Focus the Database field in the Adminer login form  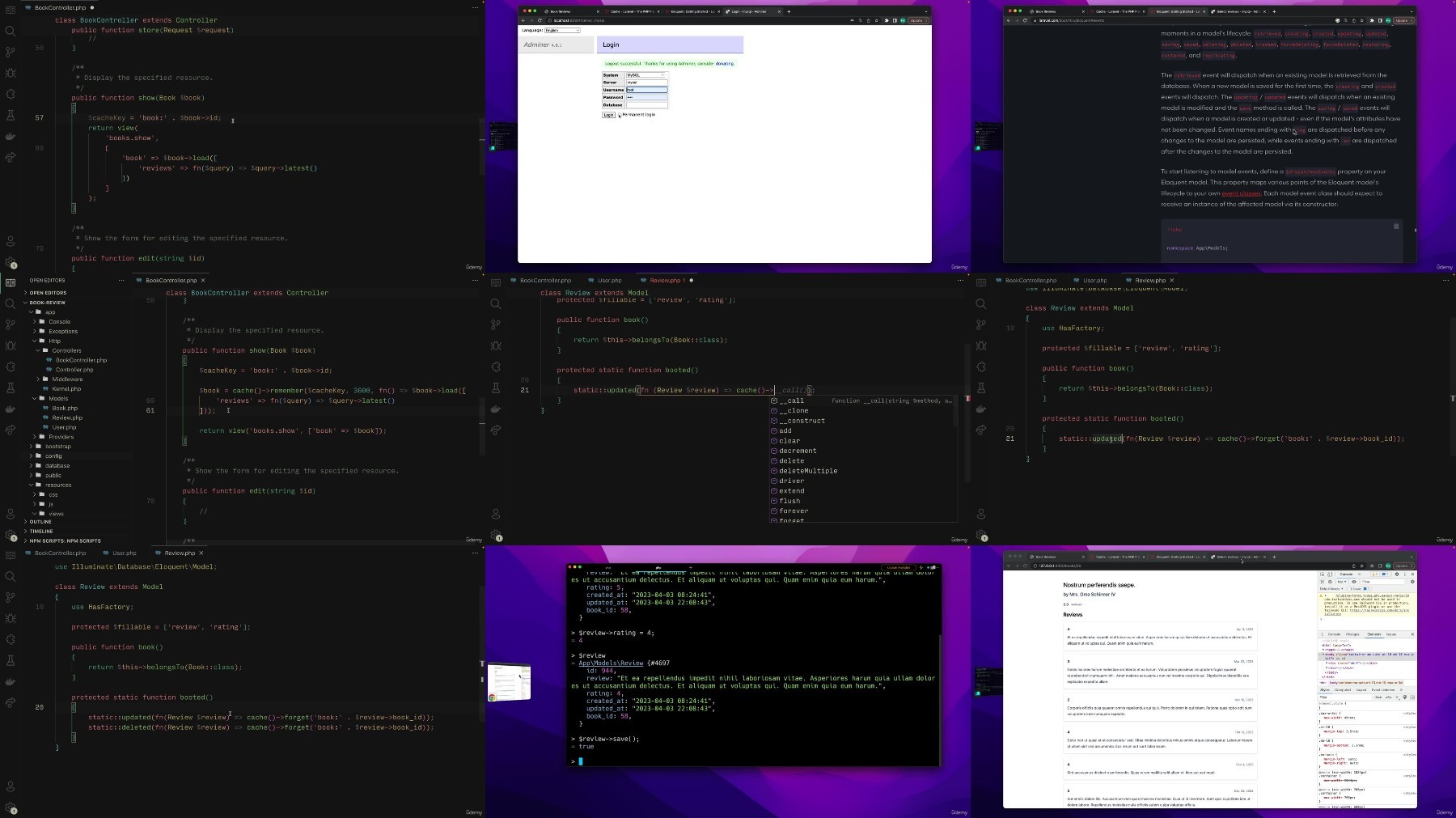[x=647, y=105]
